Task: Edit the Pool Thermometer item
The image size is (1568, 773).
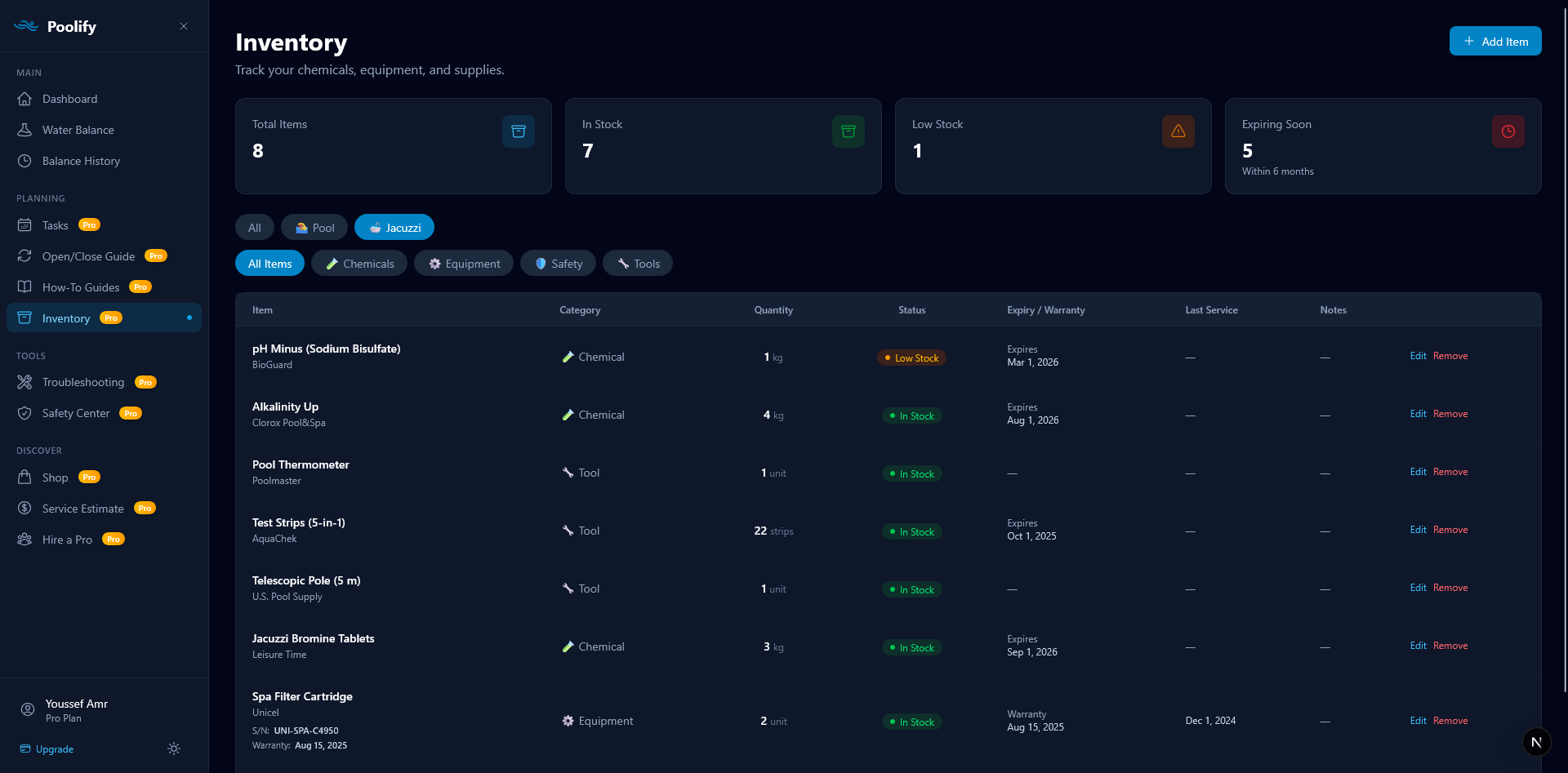Action: (x=1418, y=472)
